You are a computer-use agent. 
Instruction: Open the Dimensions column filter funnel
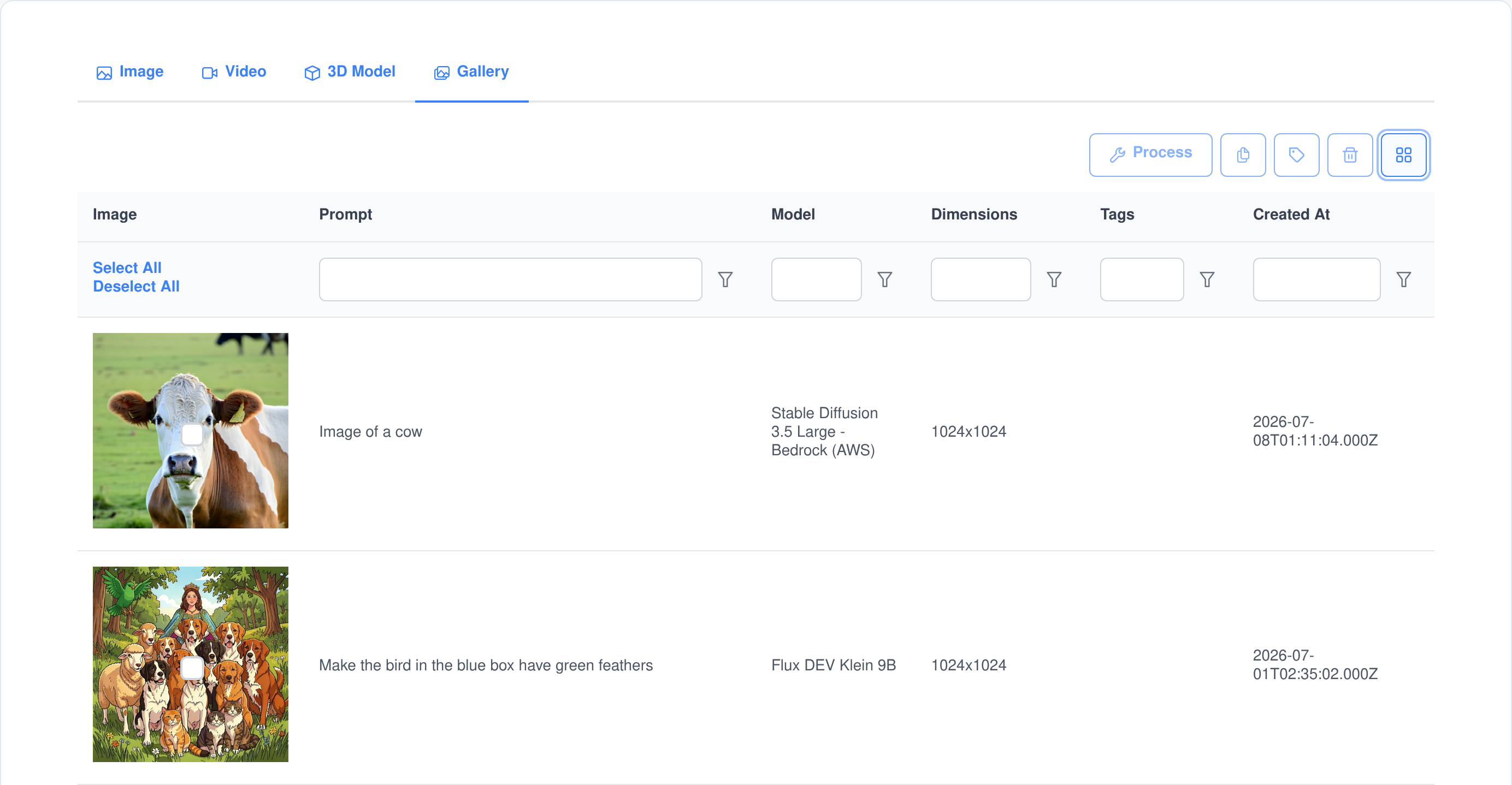click(x=1054, y=279)
